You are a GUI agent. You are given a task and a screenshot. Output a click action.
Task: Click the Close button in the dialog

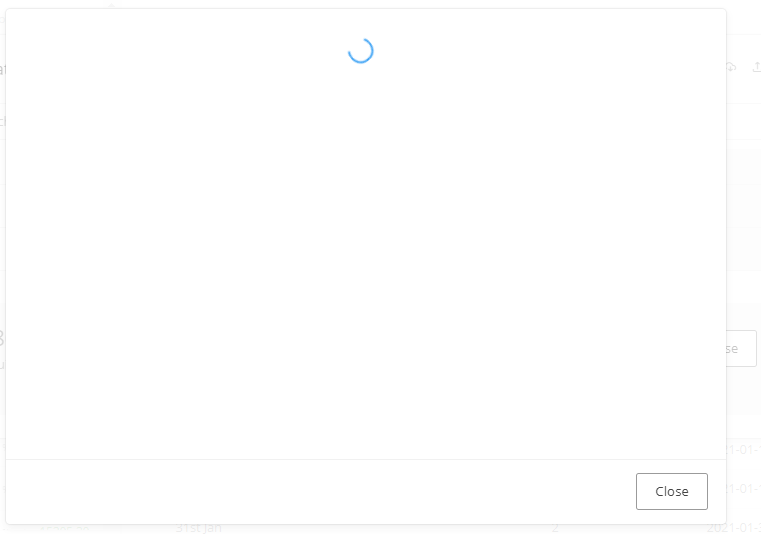pos(672,491)
